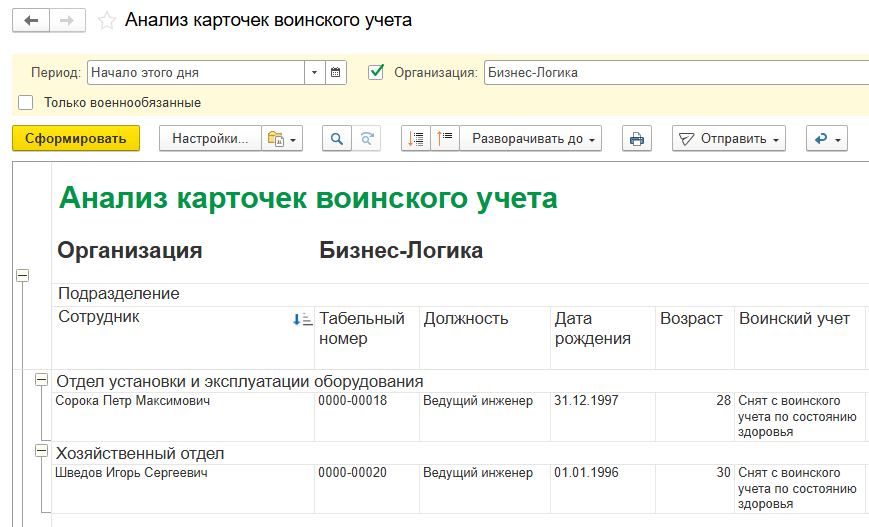Select Шведов's military status cell

(800, 489)
